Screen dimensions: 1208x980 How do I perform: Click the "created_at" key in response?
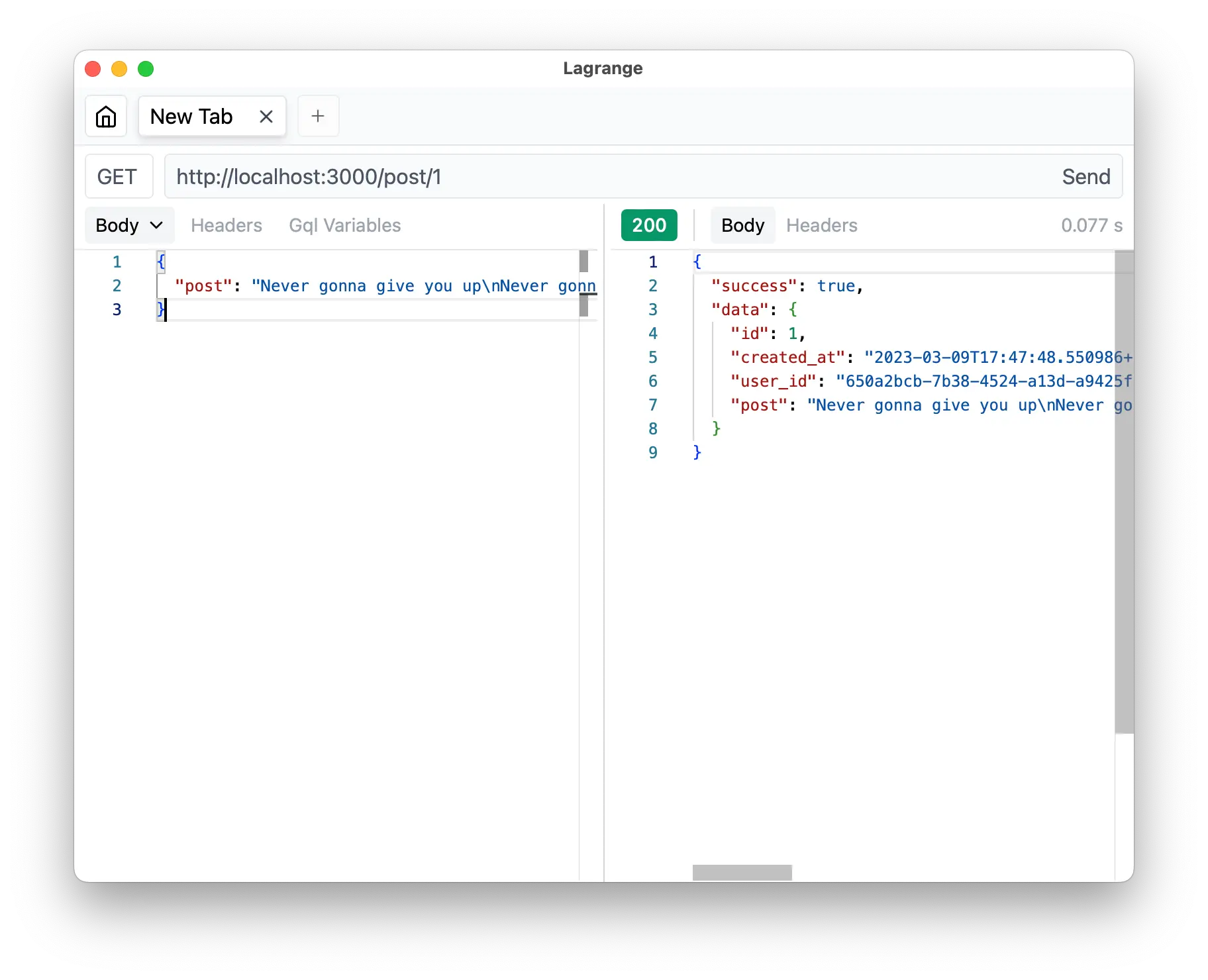[x=787, y=358]
